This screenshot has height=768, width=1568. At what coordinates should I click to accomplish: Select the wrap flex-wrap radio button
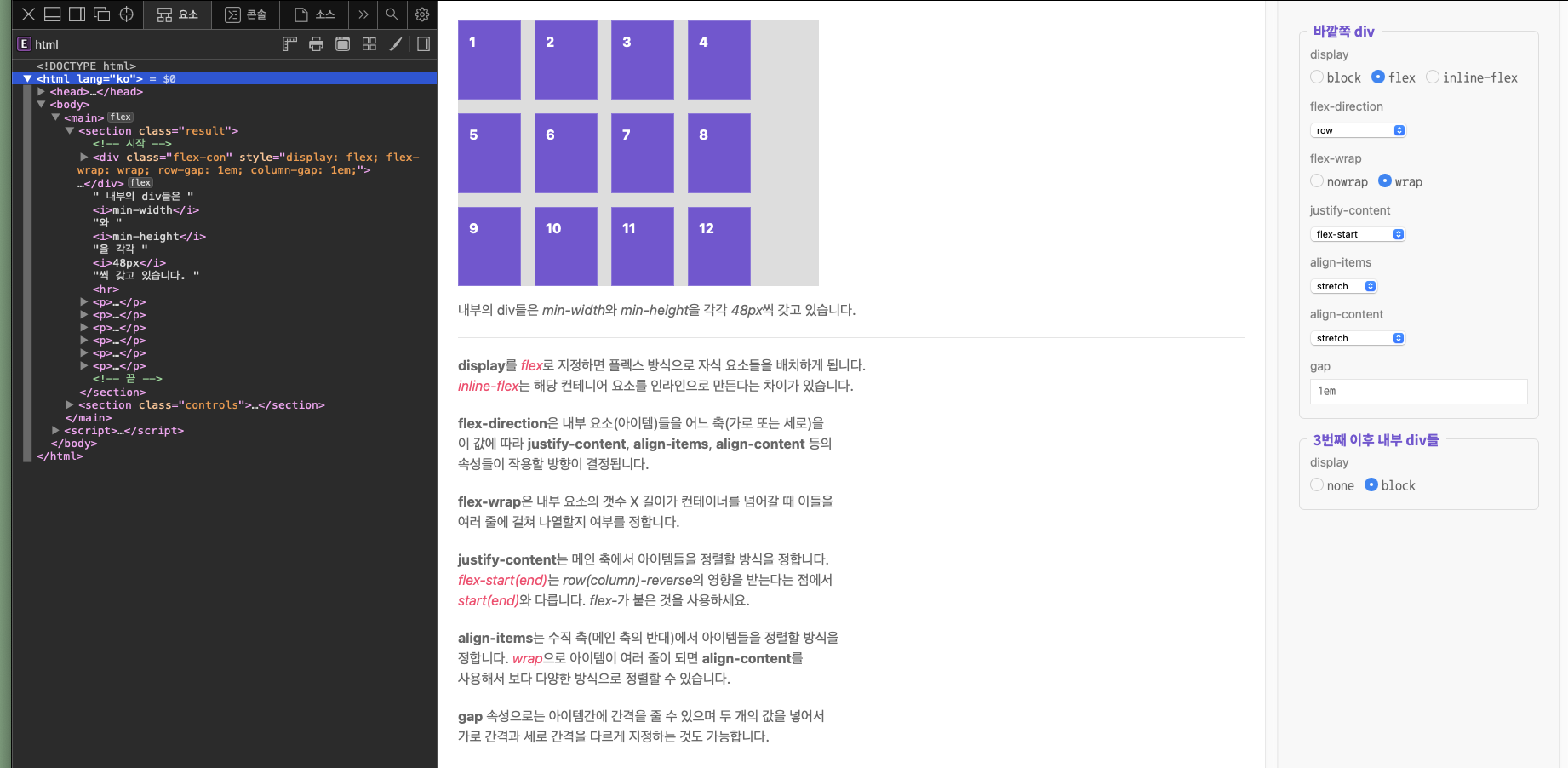(1385, 181)
